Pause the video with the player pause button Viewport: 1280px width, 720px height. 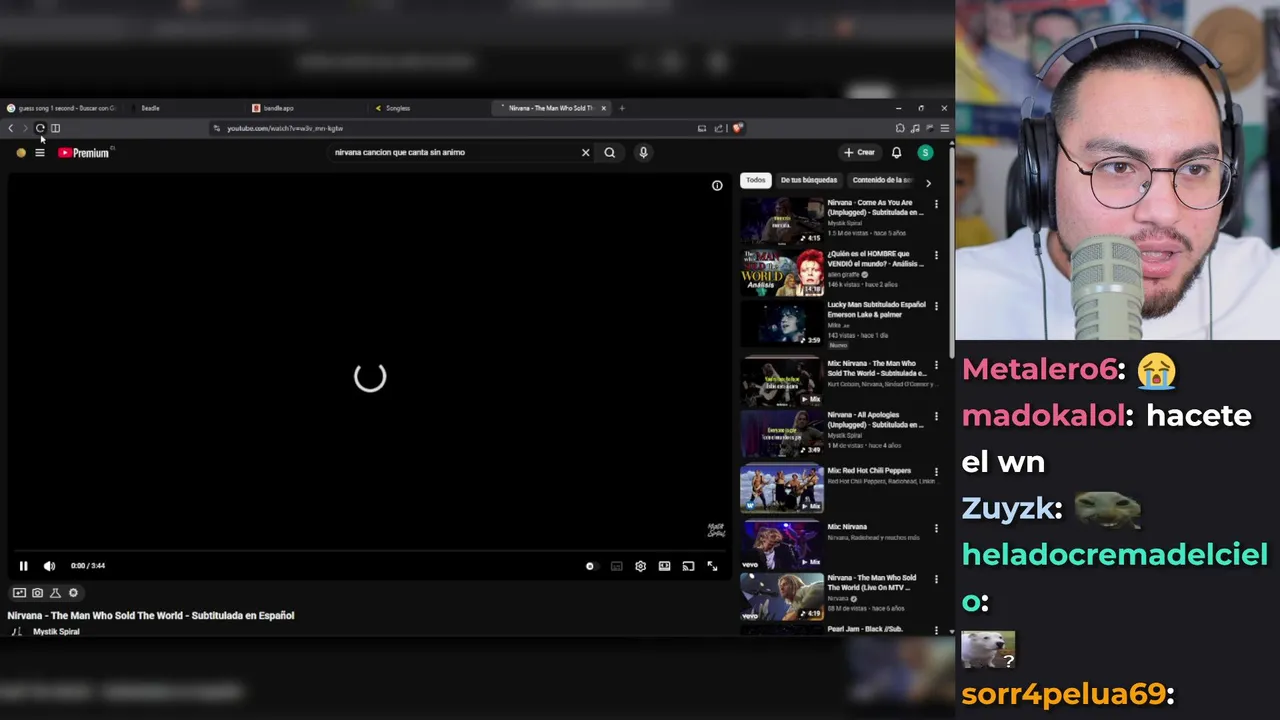click(23, 566)
